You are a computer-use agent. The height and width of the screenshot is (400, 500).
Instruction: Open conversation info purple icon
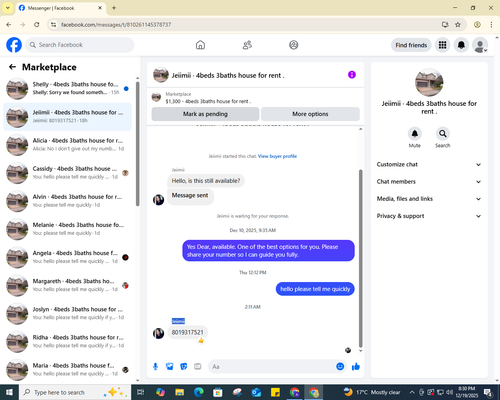[352, 75]
